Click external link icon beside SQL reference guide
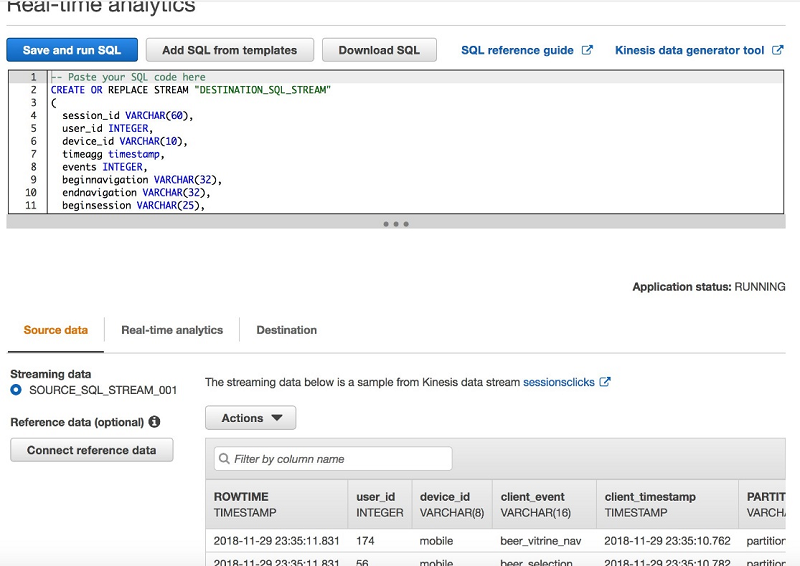Viewport: 800px width, 566px height. tap(587, 50)
